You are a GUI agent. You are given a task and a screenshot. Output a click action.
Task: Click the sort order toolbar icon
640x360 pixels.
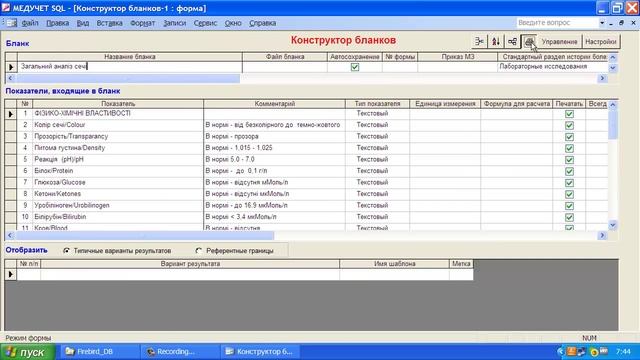tap(496, 42)
